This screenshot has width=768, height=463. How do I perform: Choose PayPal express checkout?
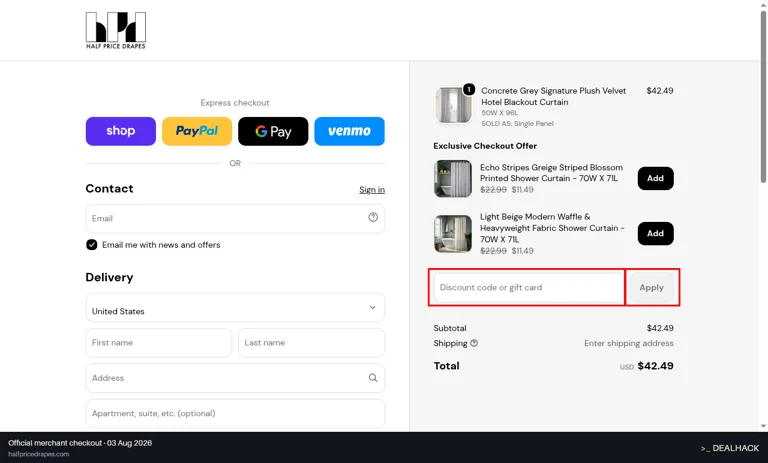point(197,131)
